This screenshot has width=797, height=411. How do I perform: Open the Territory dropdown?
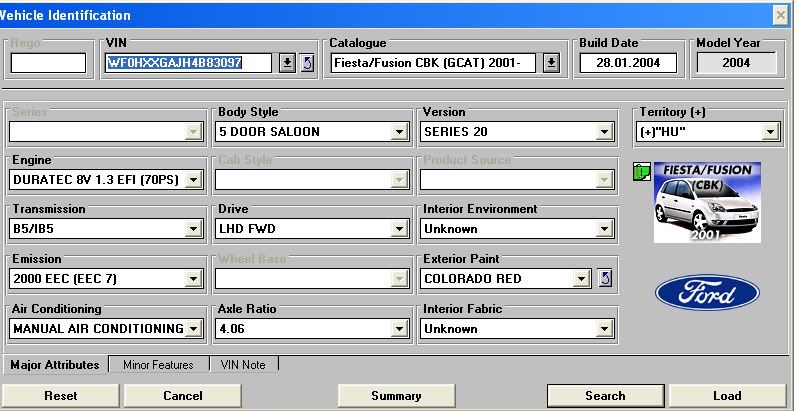click(x=769, y=131)
